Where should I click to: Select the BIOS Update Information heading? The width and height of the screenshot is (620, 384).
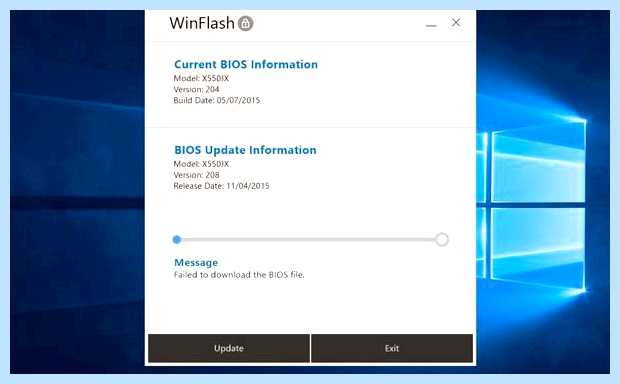(x=245, y=150)
